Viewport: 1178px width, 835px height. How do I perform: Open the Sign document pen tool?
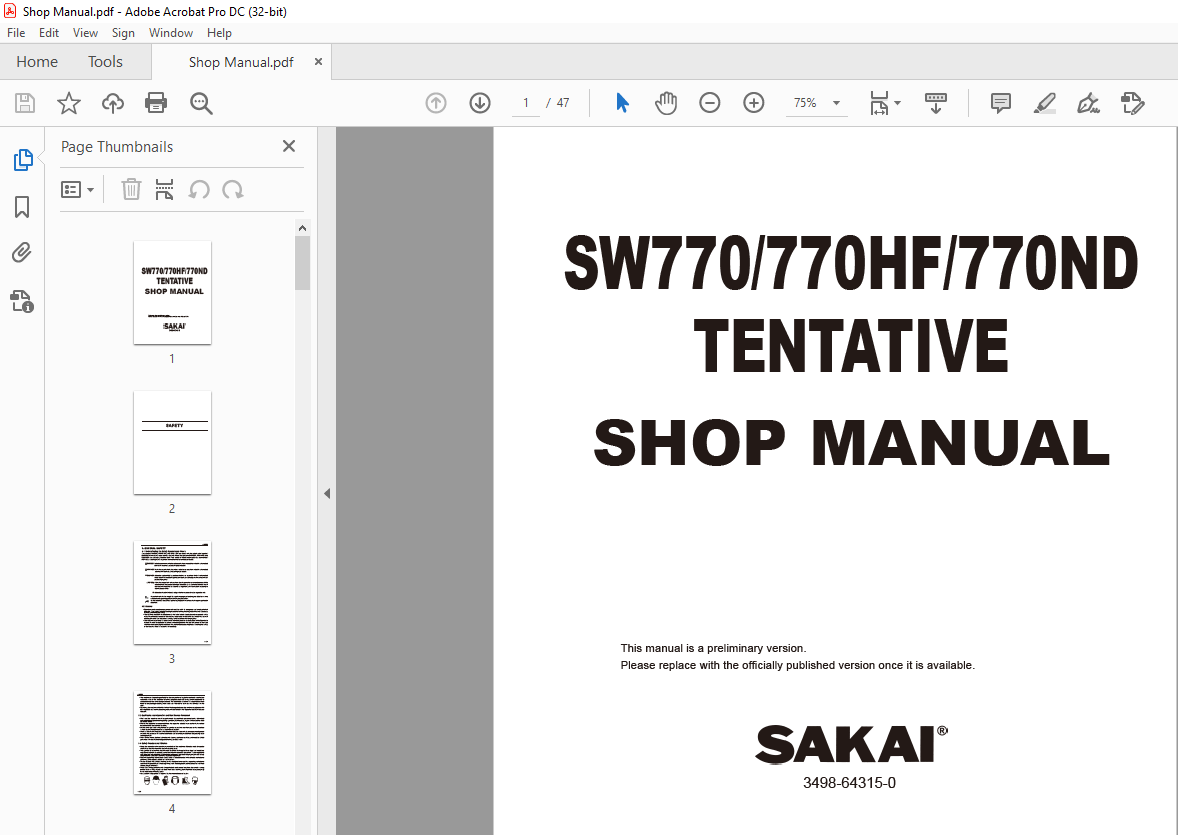coord(1088,103)
